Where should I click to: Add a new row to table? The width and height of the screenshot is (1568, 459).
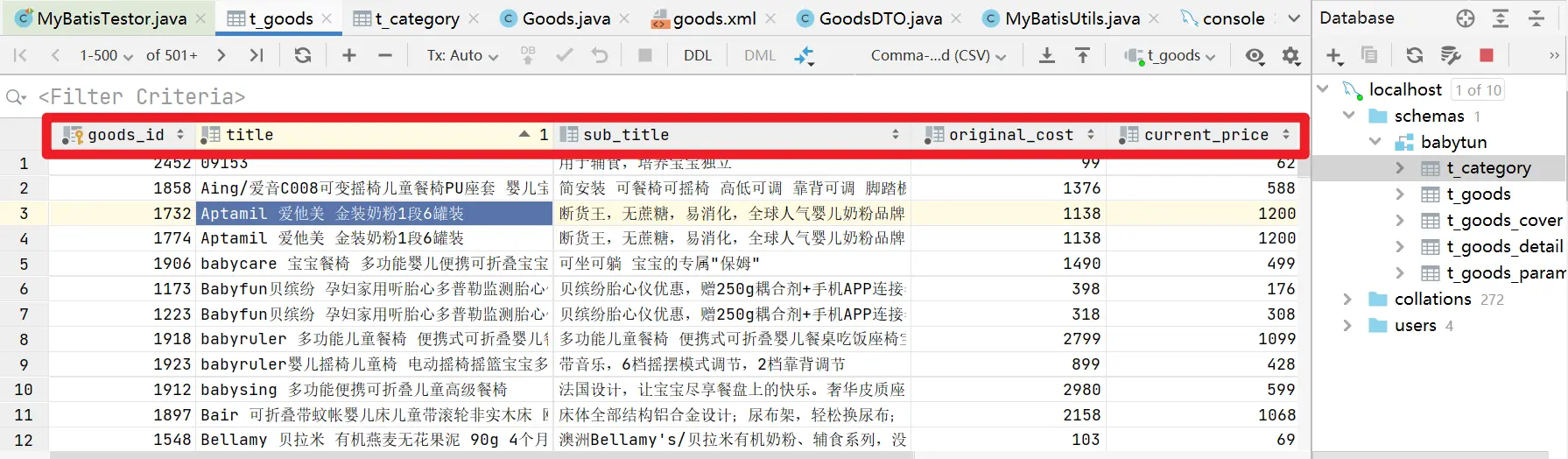coord(348,55)
